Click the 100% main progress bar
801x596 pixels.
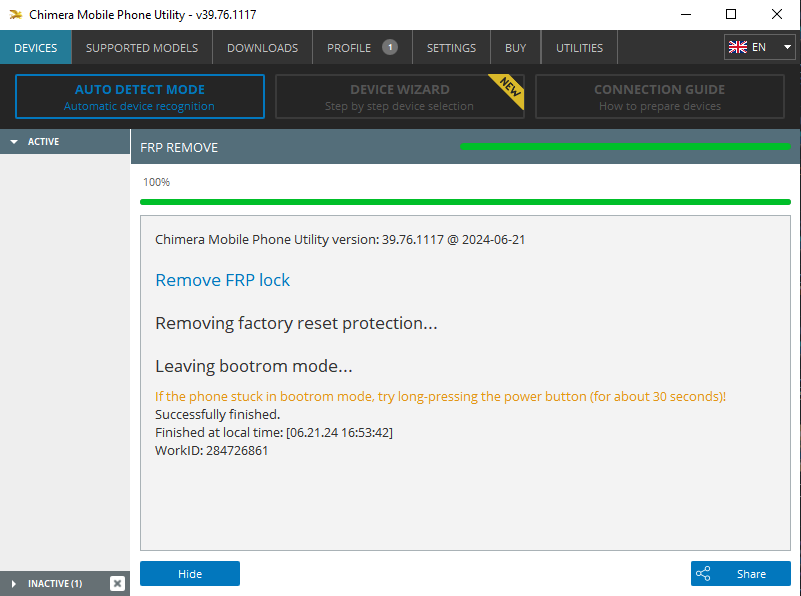tap(465, 202)
